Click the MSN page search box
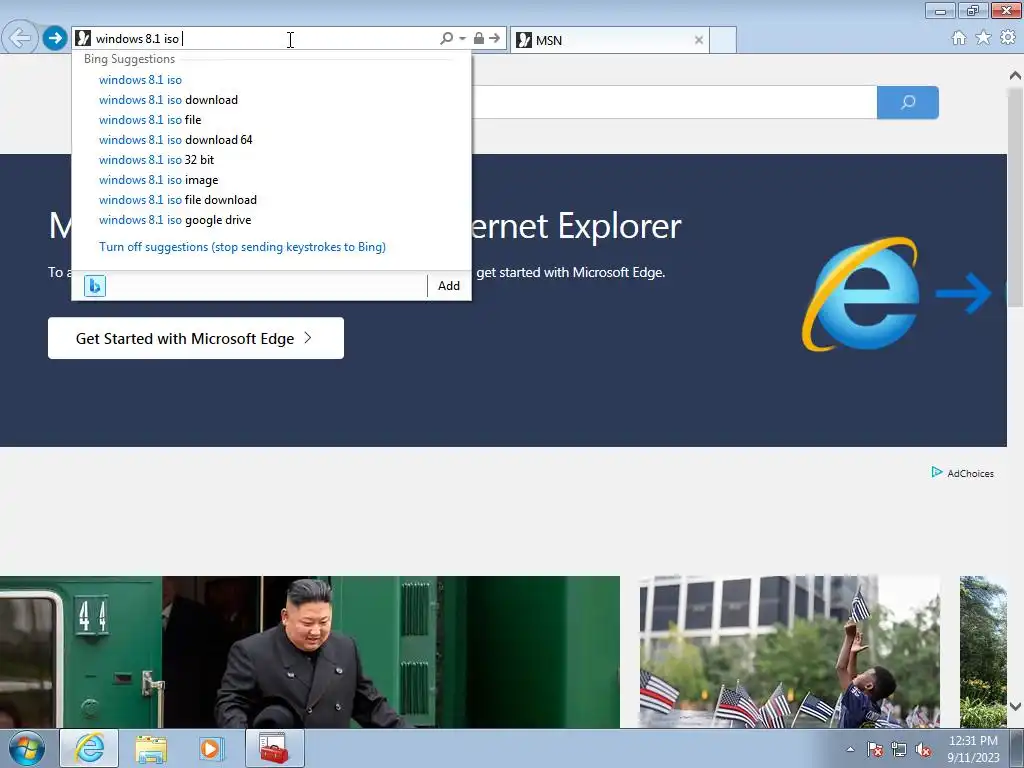The image size is (1024, 768). (x=674, y=103)
